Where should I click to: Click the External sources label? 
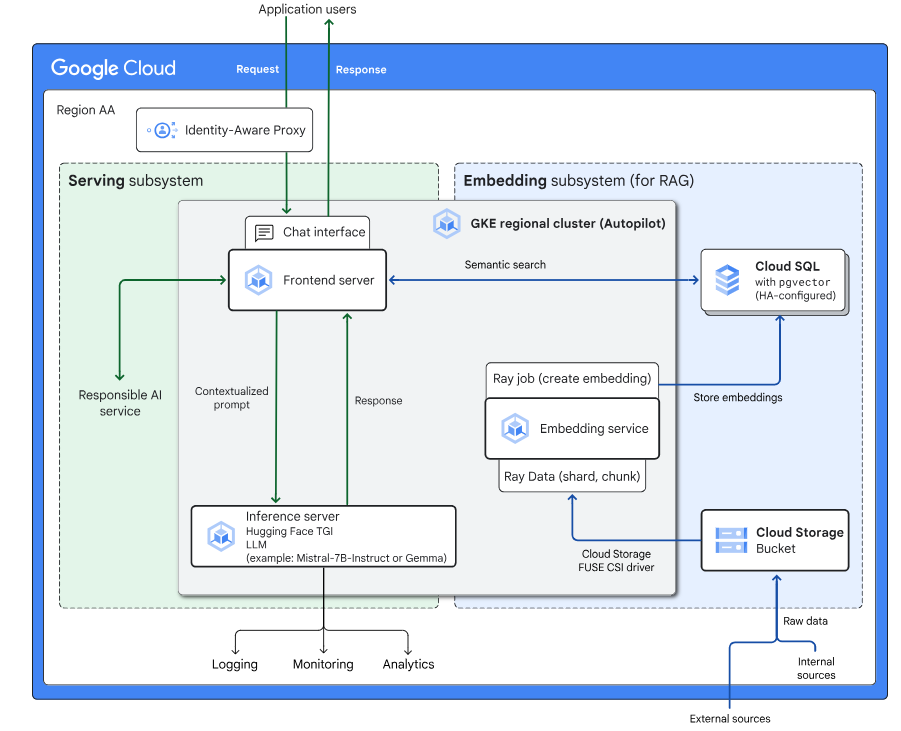(730, 718)
